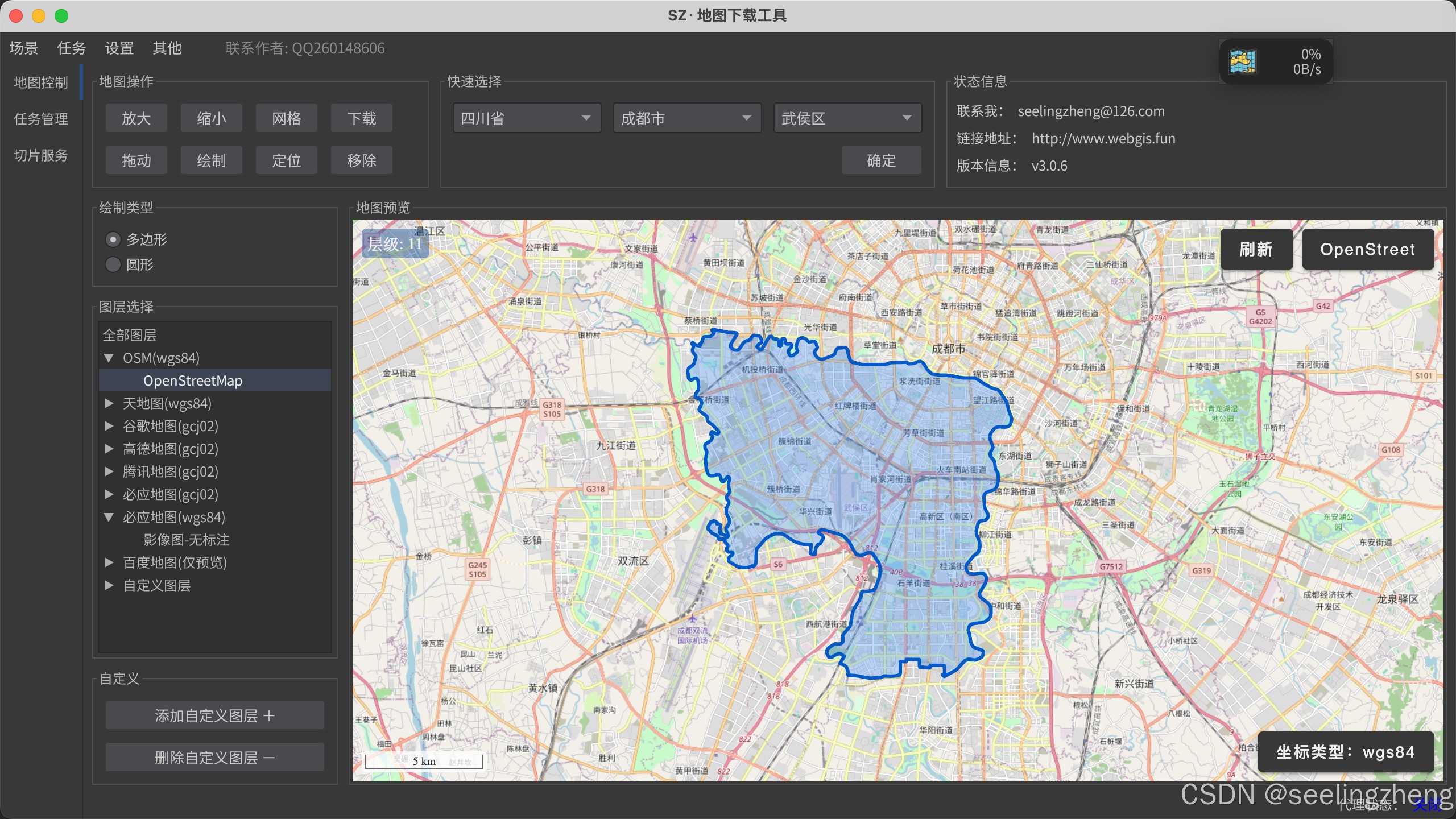Click the 刷新 button on the map

click(x=1256, y=249)
